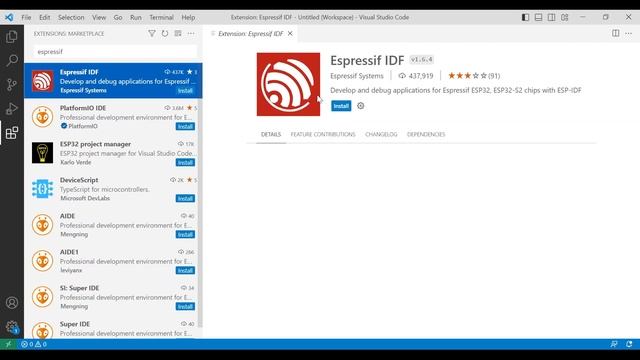Install AIDE1 extension
The height and width of the screenshot is (360, 640).
(x=185, y=271)
